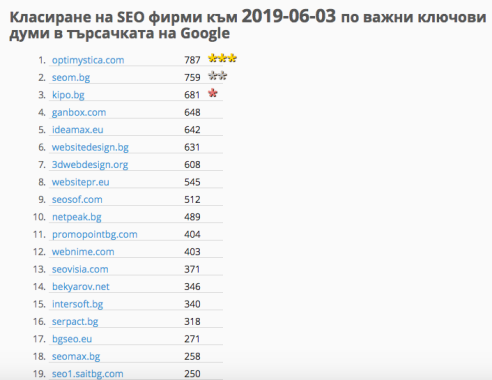
Task: Click the three gold stars beside optimystica.com
Action: [x=222, y=58]
